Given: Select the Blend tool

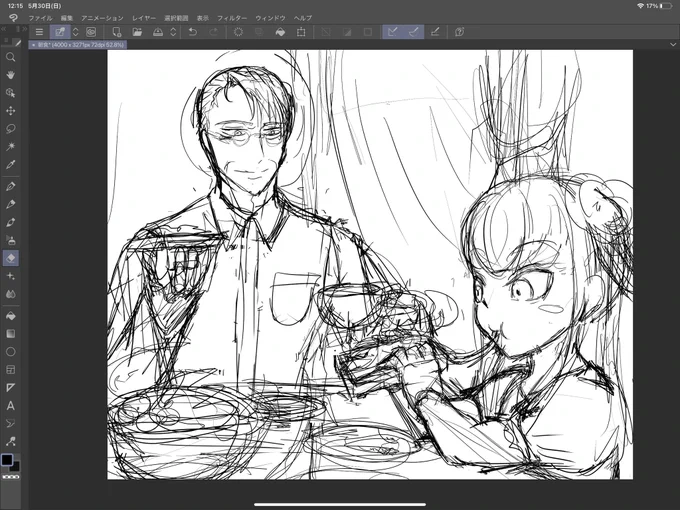Looking at the screenshot, I should 10,294.
